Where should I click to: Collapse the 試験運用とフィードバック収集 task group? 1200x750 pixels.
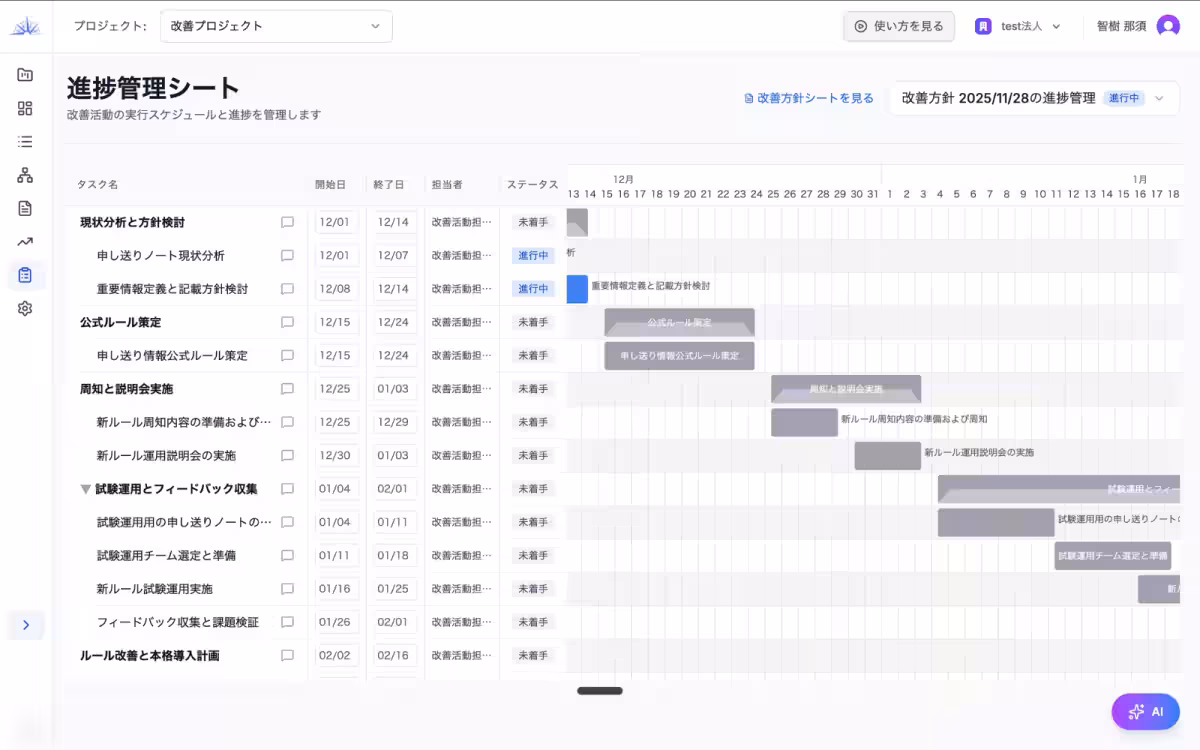click(85, 488)
